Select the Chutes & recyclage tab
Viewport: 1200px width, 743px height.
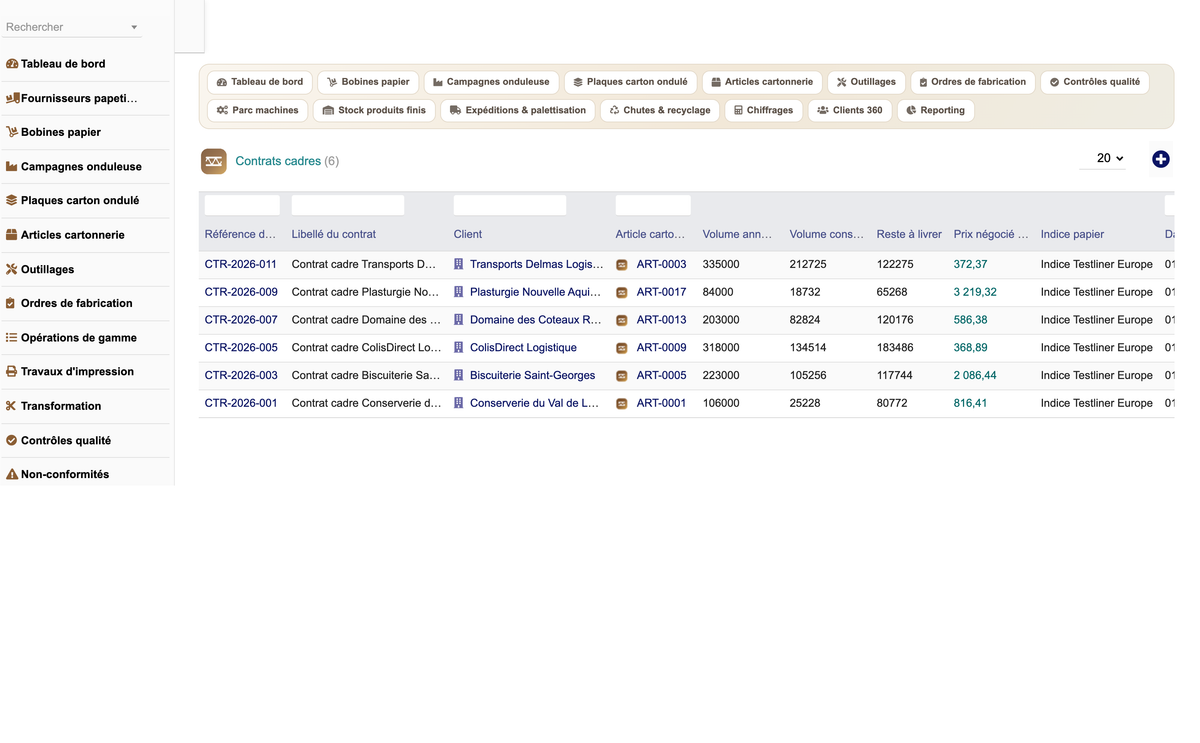coord(660,110)
